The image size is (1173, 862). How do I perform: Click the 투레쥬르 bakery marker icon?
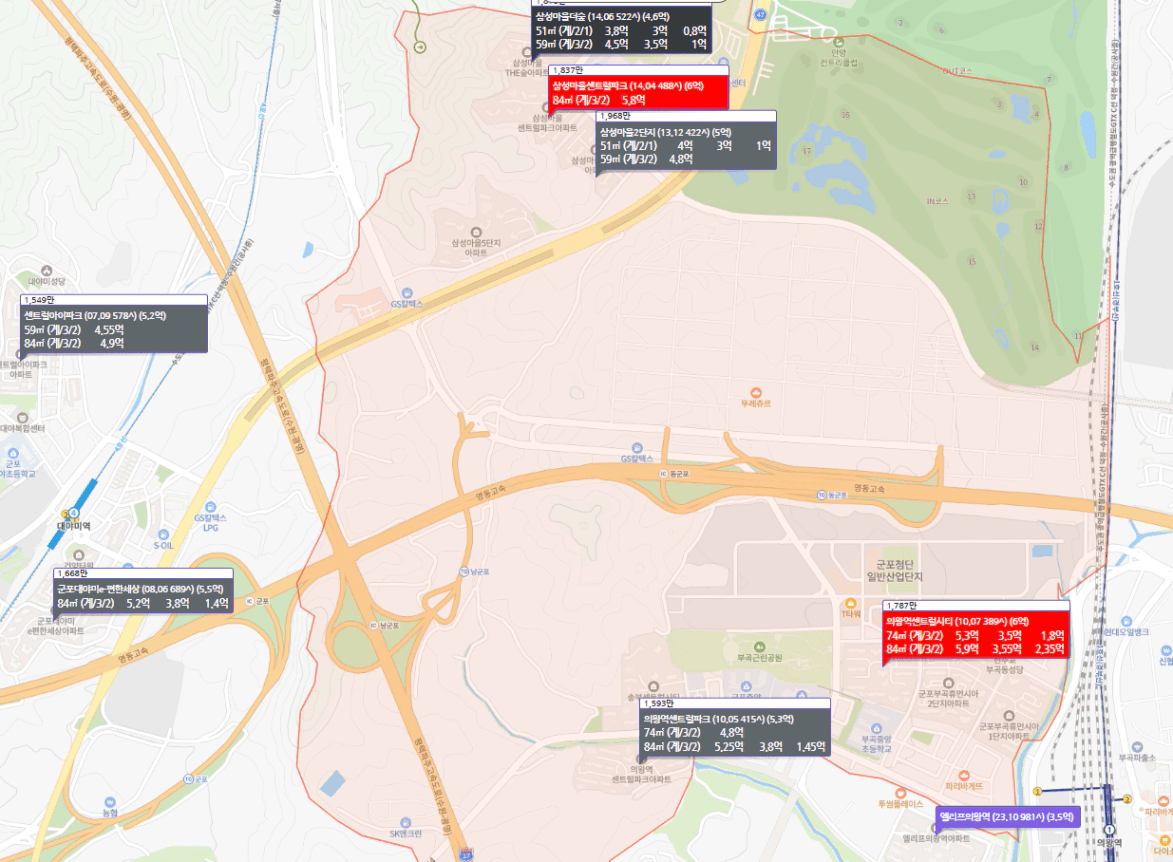click(756, 393)
